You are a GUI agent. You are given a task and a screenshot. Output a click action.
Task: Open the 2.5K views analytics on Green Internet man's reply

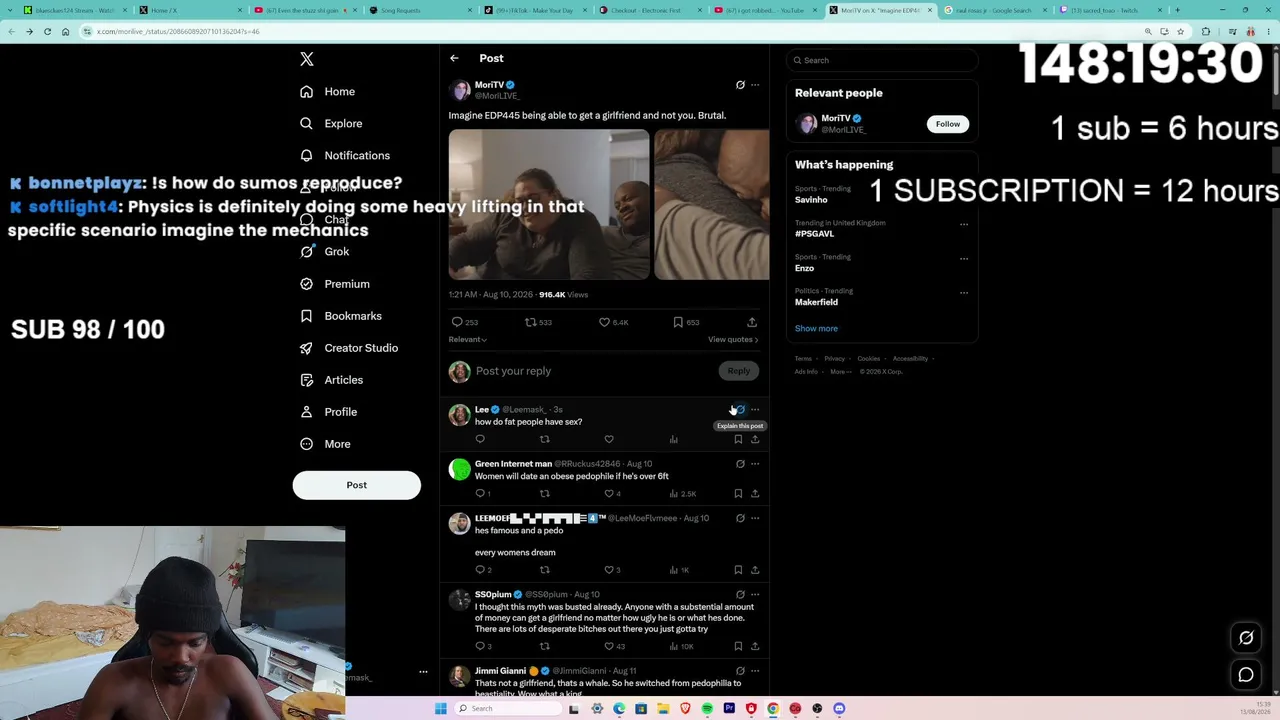pyautogui.click(x=681, y=493)
